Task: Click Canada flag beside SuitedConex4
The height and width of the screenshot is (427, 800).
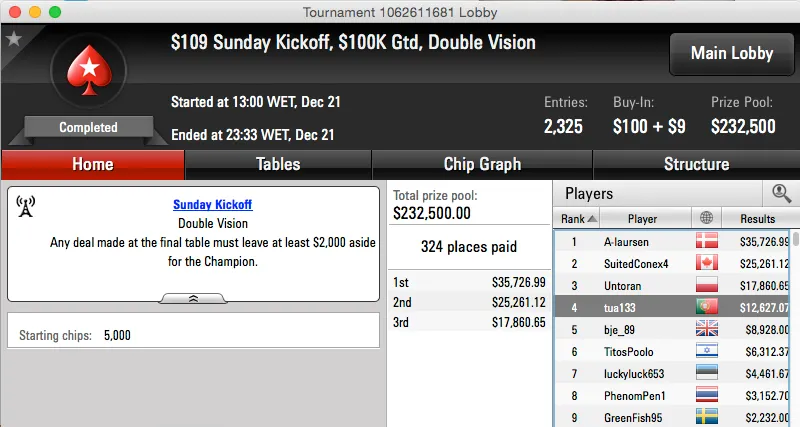Action: point(707,263)
